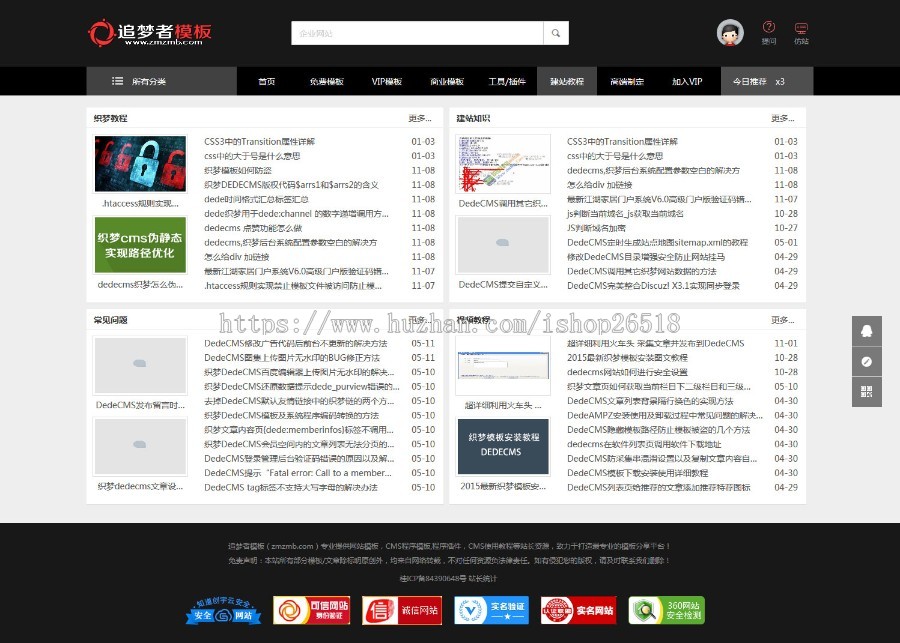Show the floating QR code icon
900x643 pixels.
[x=867, y=392]
